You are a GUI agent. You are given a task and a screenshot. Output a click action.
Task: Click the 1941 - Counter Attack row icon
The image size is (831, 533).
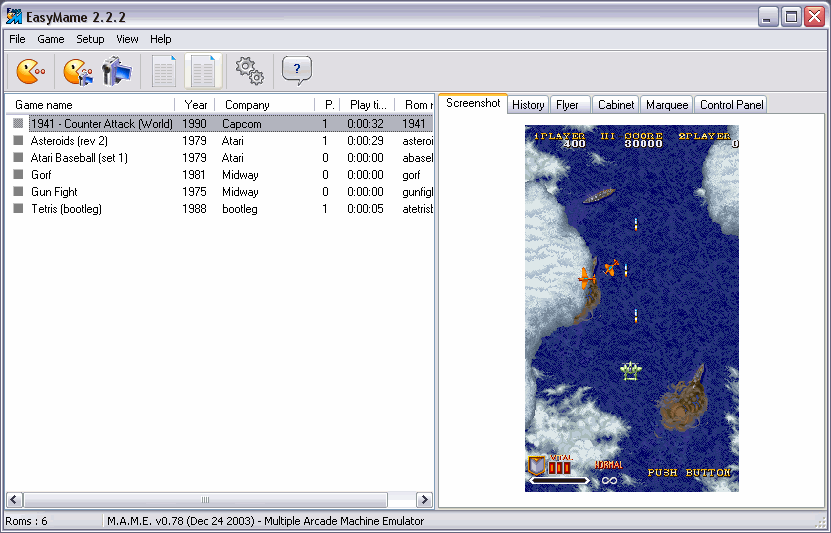pyautogui.click(x=18, y=123)
